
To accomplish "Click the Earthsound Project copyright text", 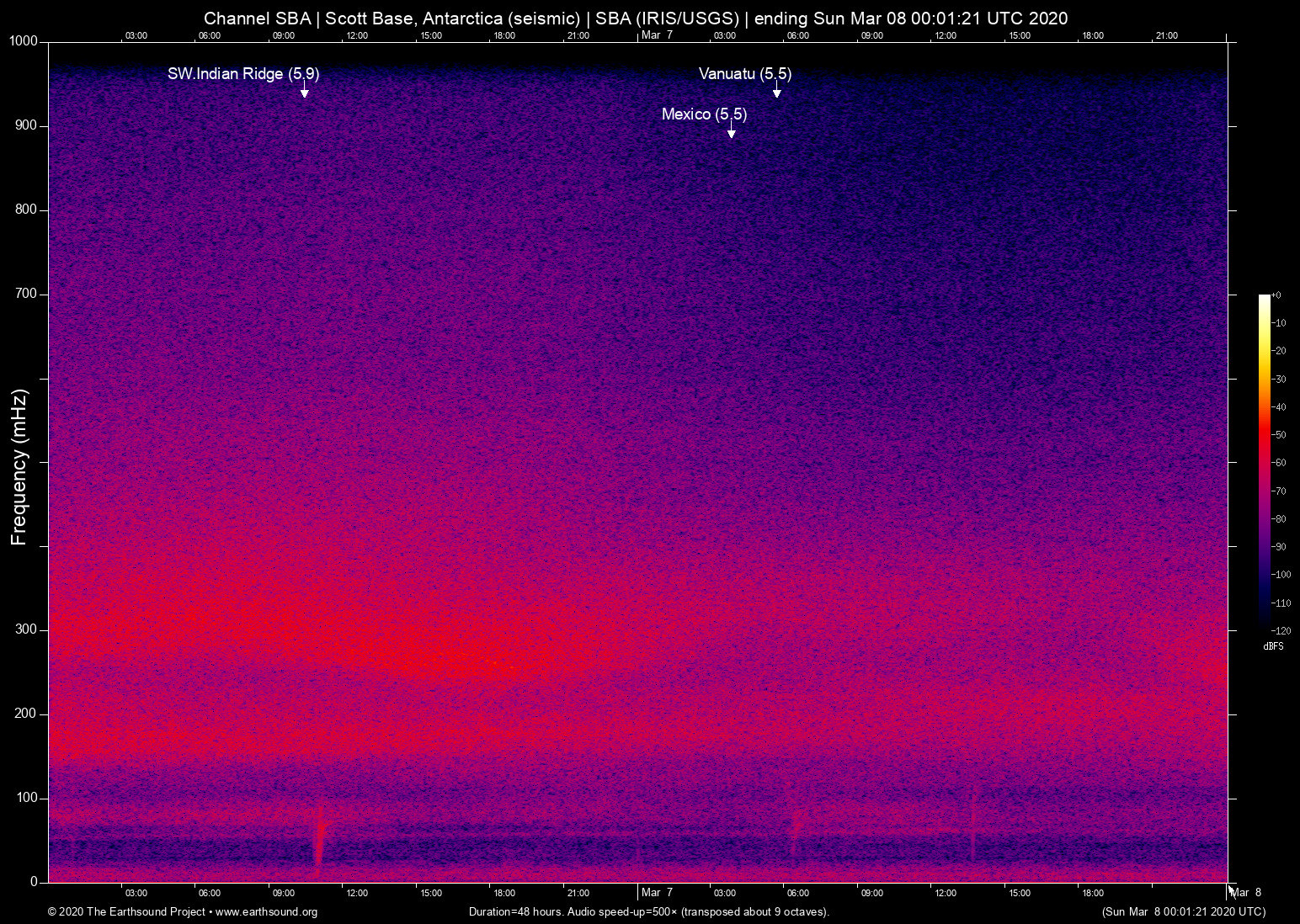I will [126, 912].
